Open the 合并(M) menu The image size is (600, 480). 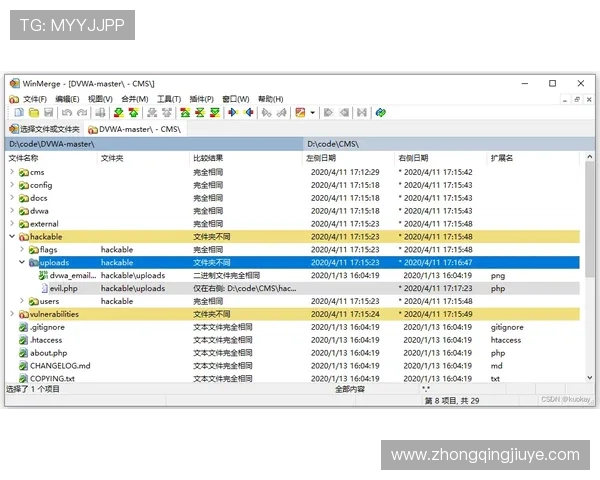pyautogui.click(x=135, y=99)
